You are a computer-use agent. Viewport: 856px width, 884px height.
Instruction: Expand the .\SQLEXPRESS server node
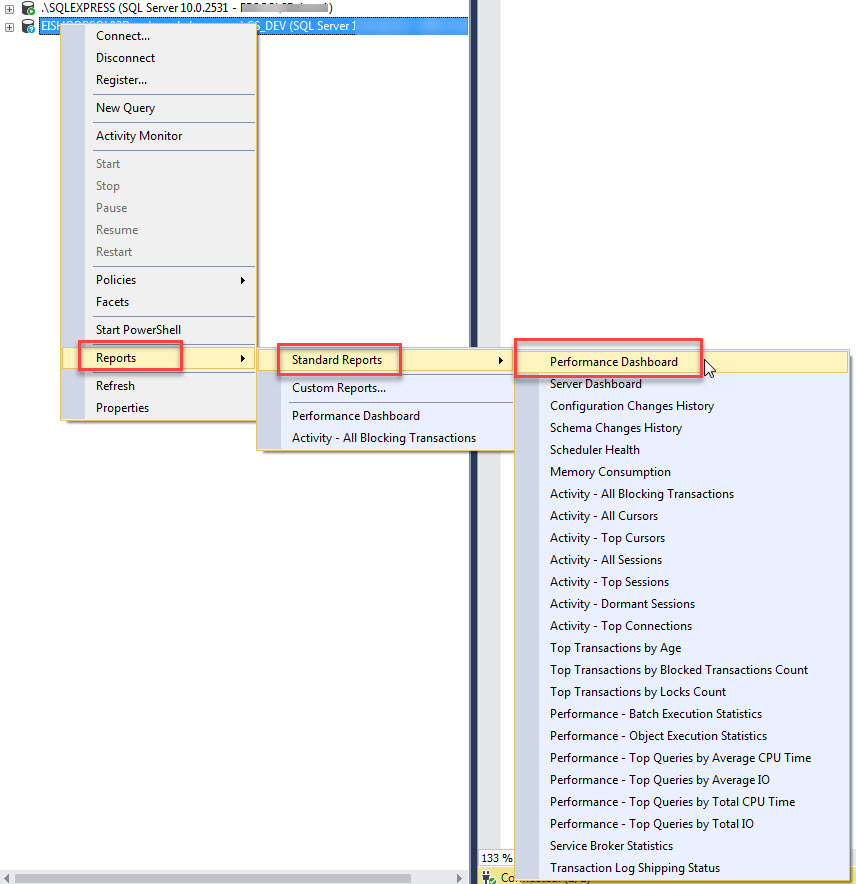point(9,8)
